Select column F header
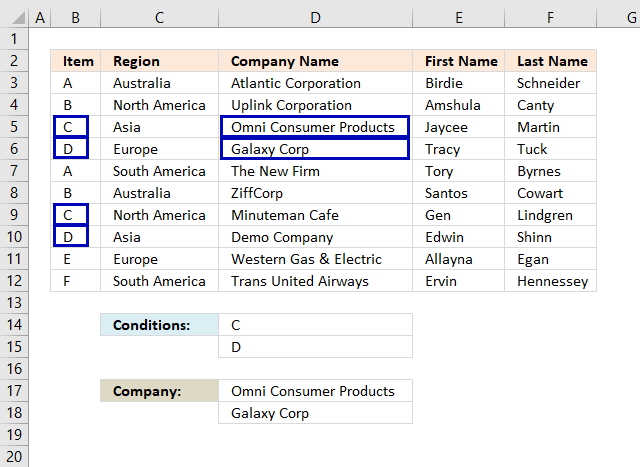Screen dimensions: 640x467 pos(550,17)
